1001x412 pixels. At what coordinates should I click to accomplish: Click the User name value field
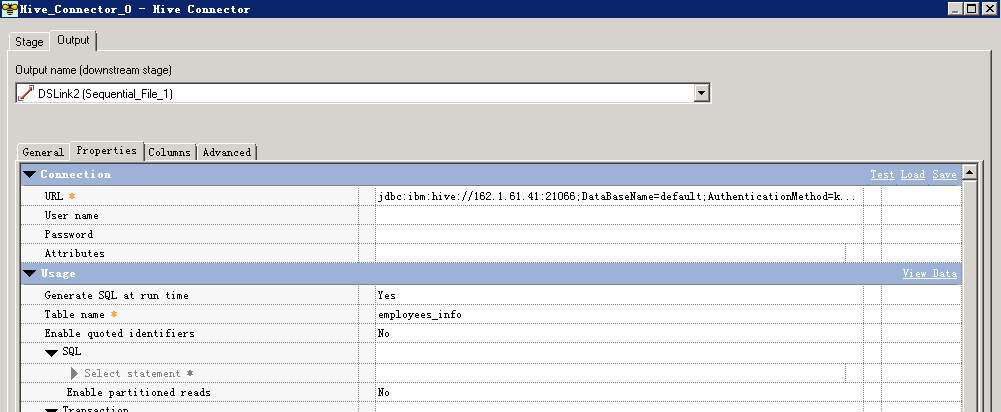619,215
